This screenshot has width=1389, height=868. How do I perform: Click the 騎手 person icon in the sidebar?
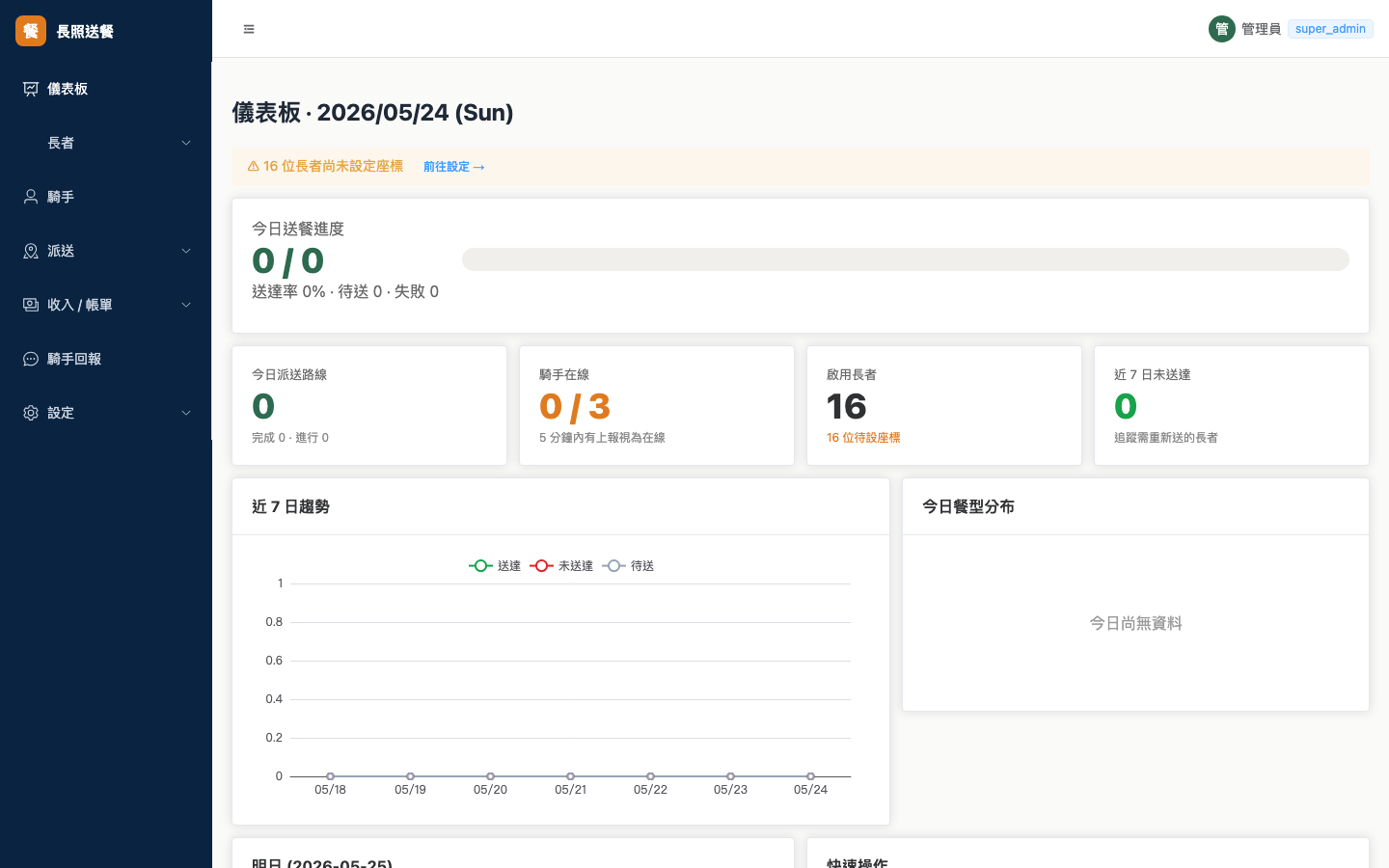[x=31, y=197]
